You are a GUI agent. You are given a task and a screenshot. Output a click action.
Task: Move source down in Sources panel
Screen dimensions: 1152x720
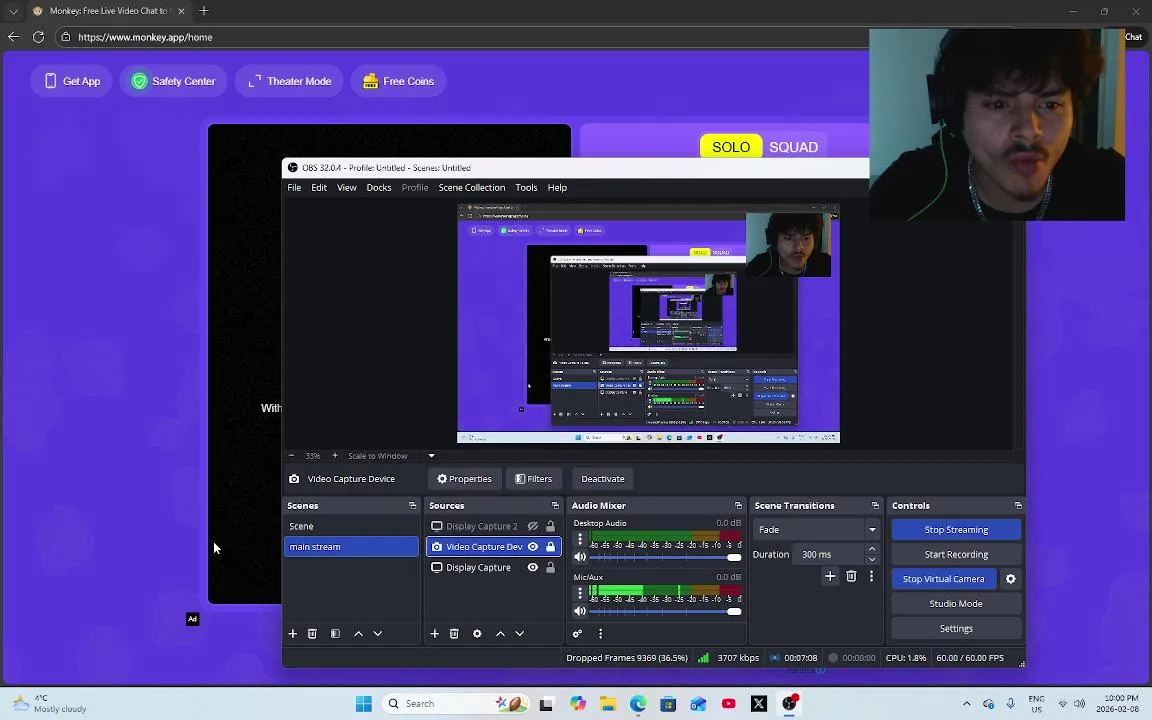pyautogui.click(x=519, y=633)
